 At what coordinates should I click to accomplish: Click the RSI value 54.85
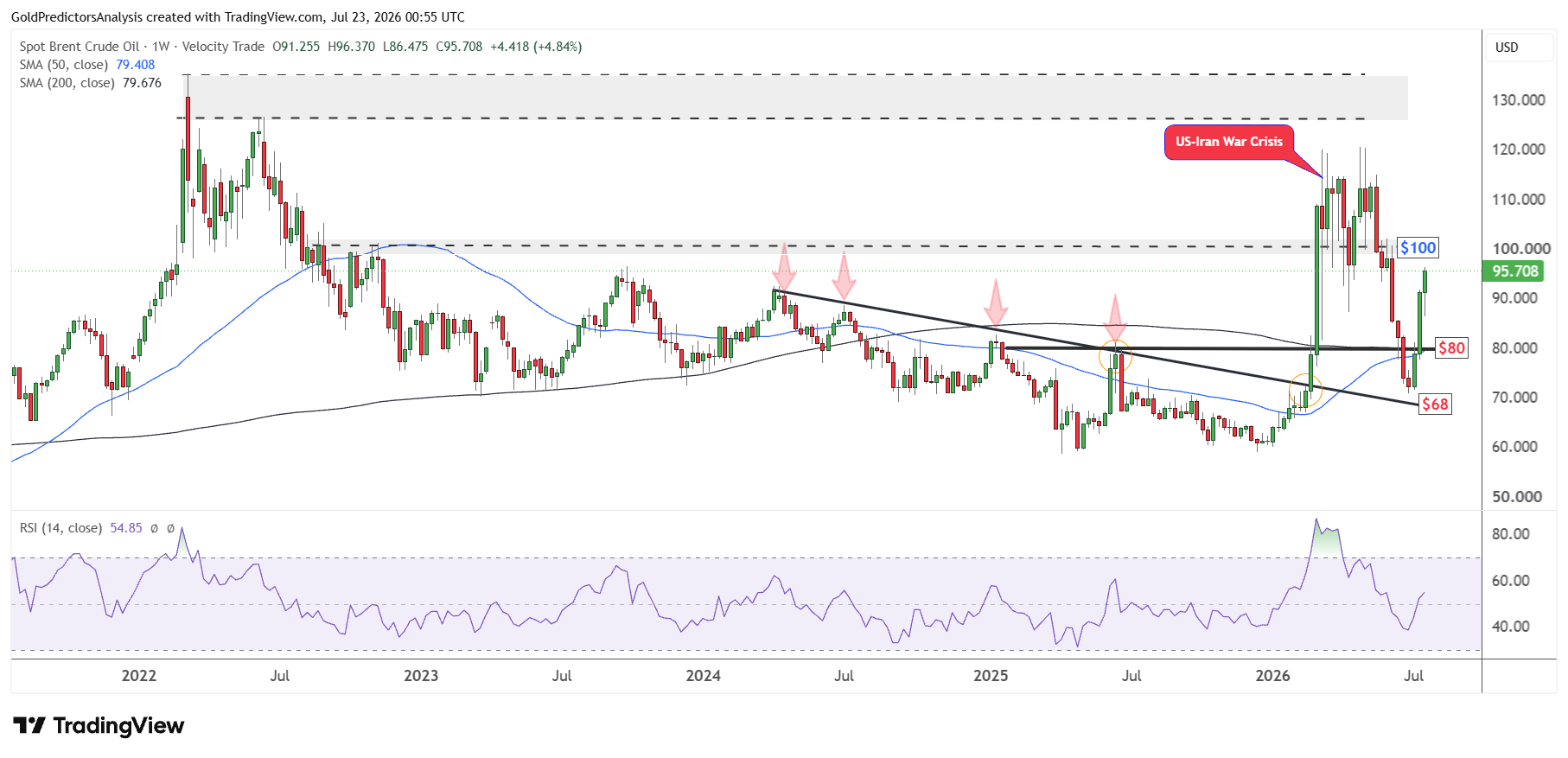click(x=126, y=528)
